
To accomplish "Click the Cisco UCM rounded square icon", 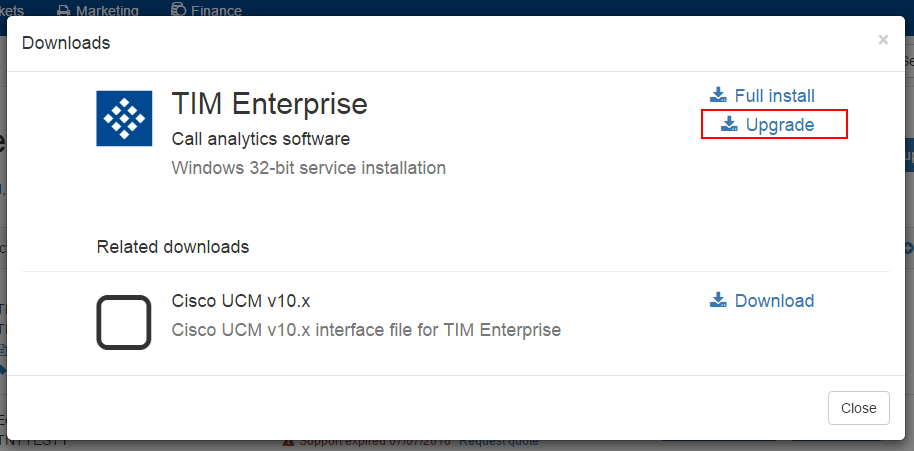I will tap(124, 322).
